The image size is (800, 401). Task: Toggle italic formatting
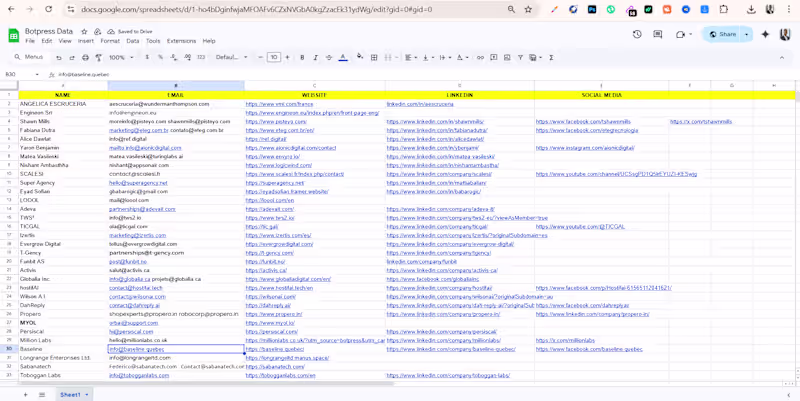point(315,58)
